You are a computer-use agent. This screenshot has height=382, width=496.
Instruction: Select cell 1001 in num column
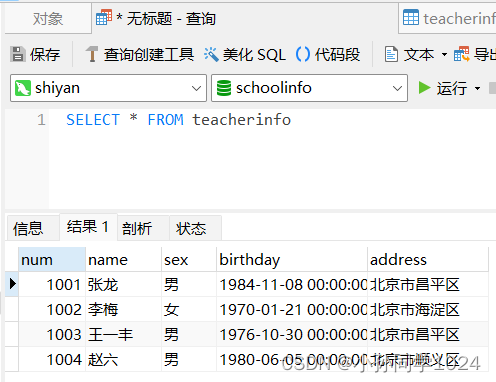[x=52, y=285]
